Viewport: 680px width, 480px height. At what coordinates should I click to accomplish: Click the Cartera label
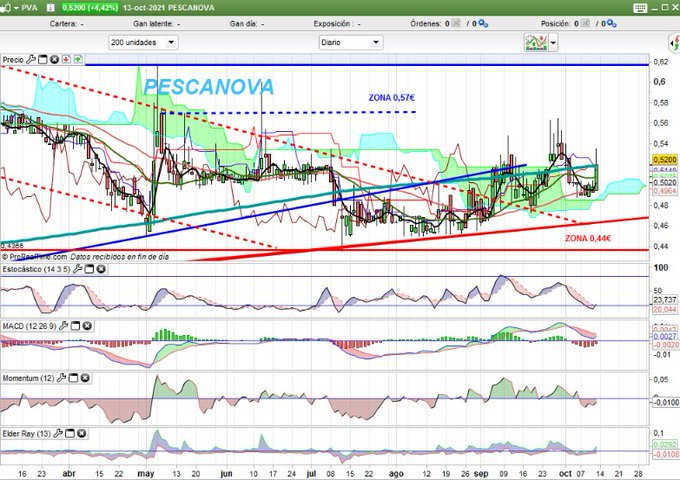[x=63, y=24]
